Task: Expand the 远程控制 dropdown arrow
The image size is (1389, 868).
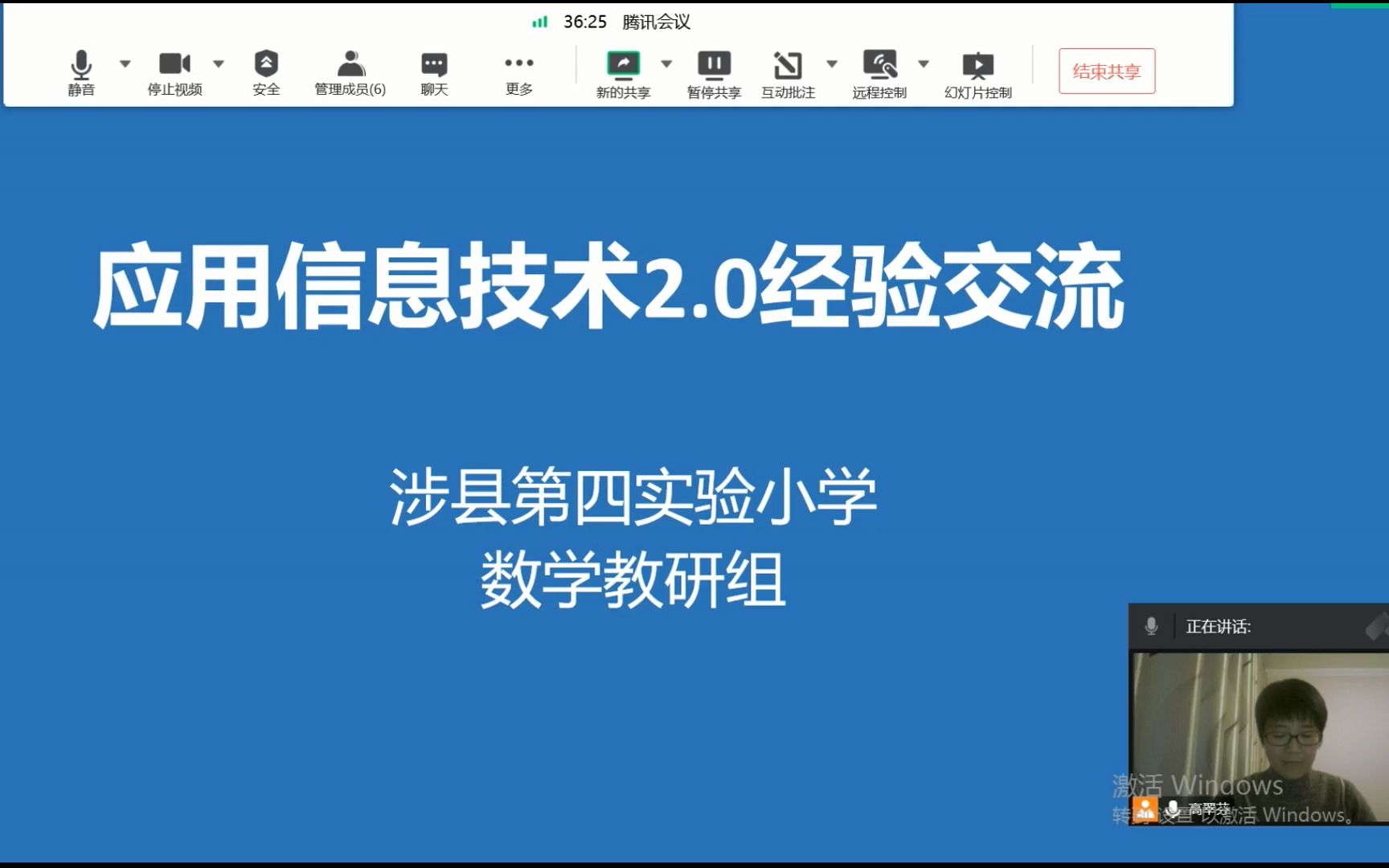Action: [x=923, y=63]
